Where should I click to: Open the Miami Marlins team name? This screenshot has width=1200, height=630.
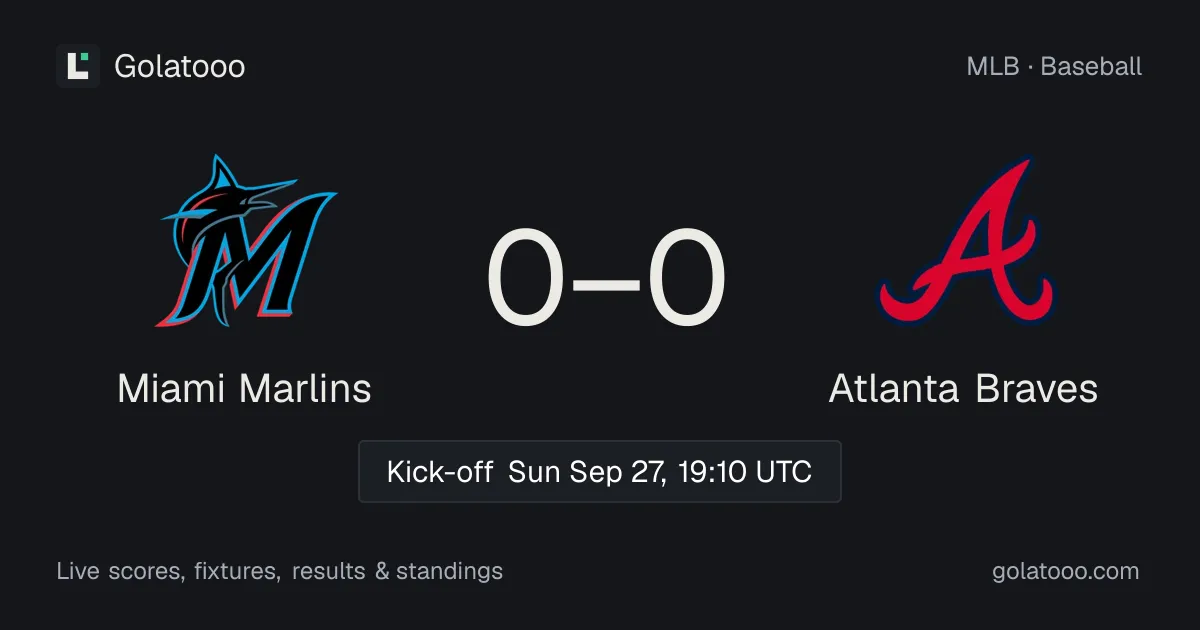245,388
